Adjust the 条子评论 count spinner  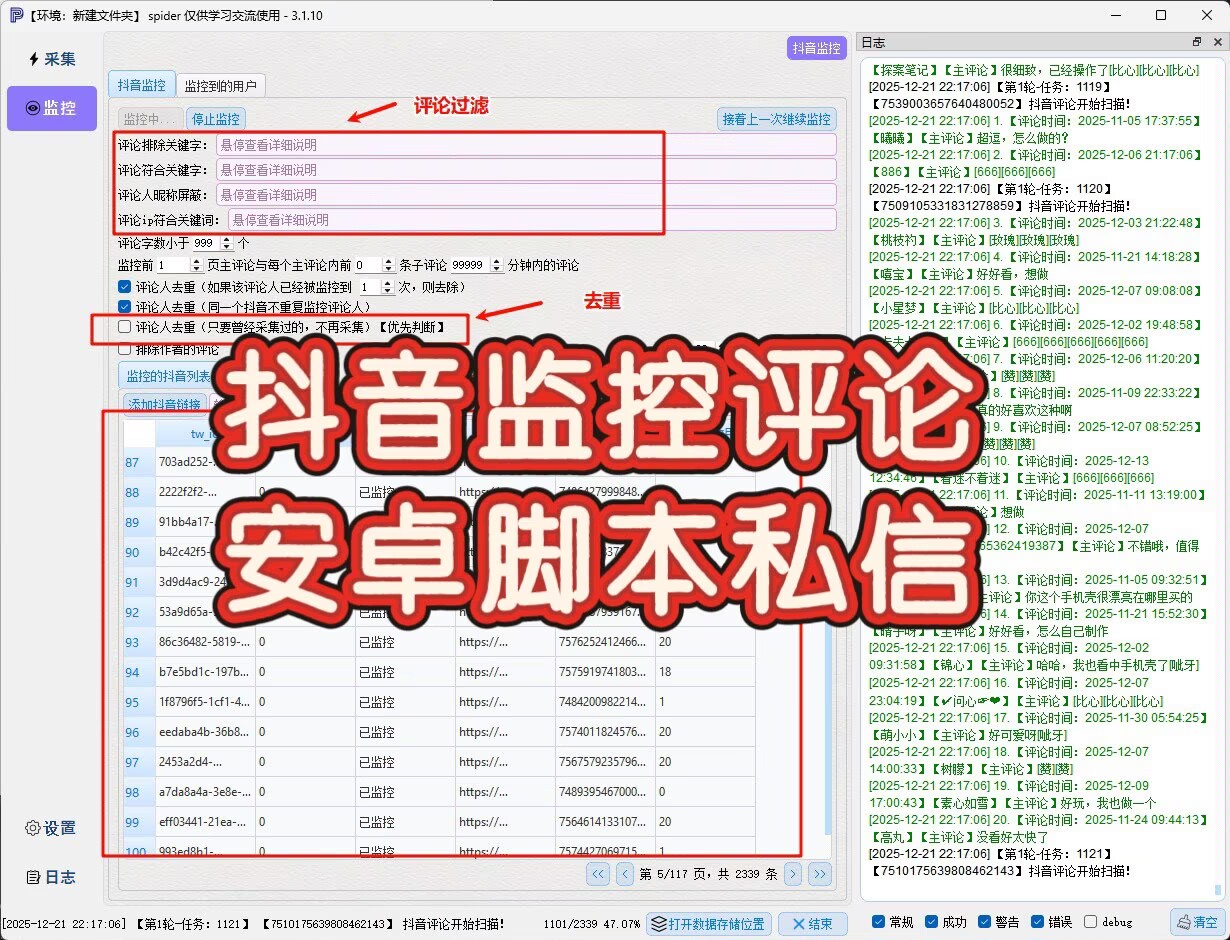pyautogui.click(x=374, y=265)
